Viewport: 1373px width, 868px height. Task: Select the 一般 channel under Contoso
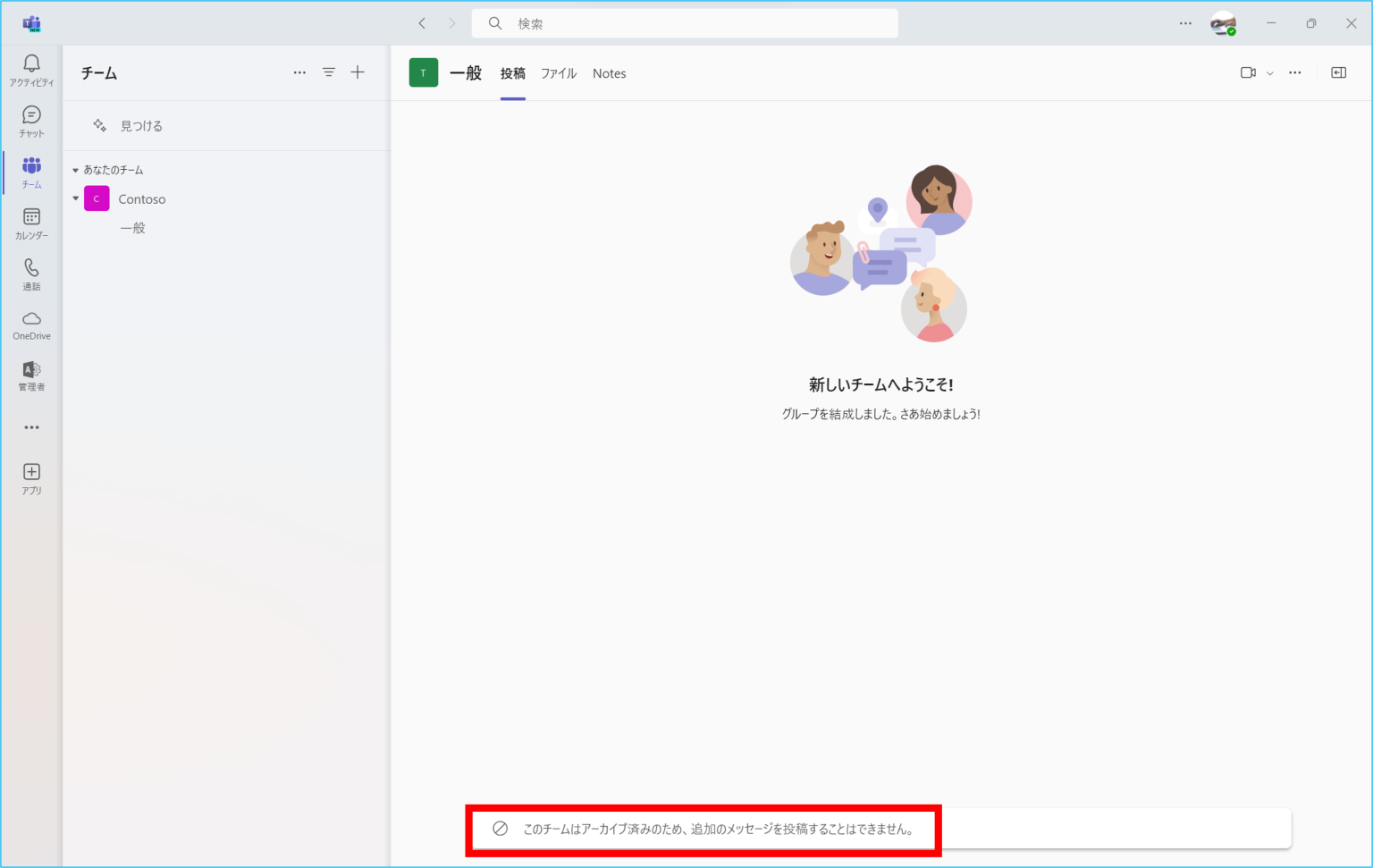(132, 228)
